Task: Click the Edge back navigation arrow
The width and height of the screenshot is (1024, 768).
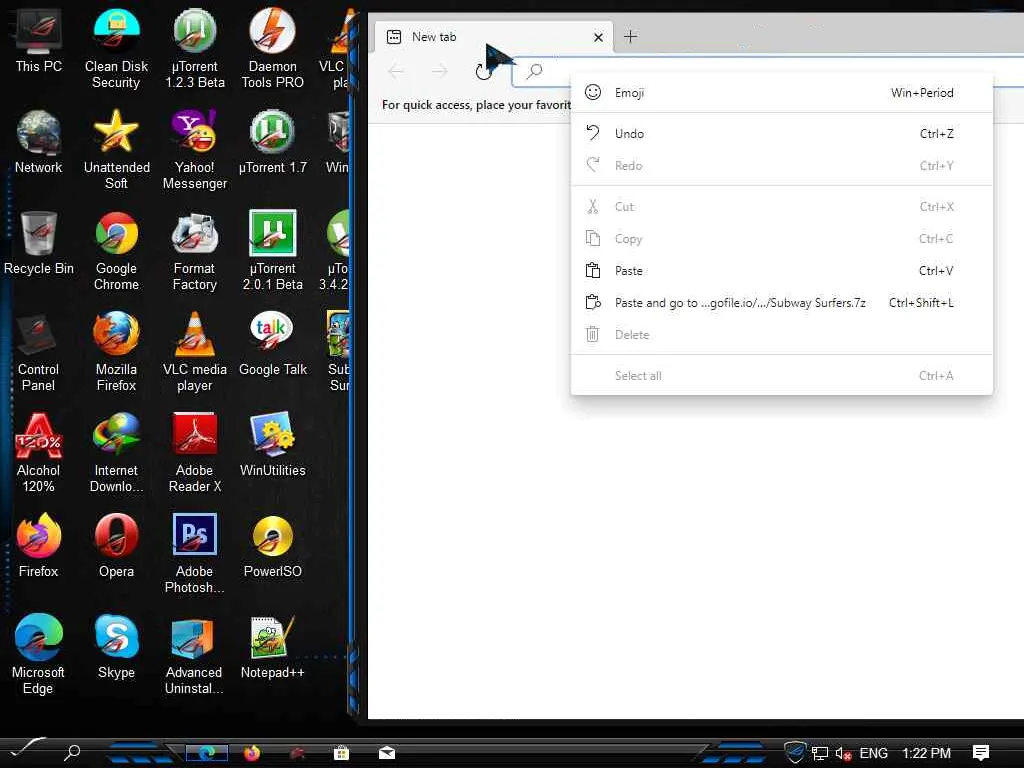Action: (x=396, y=71)
